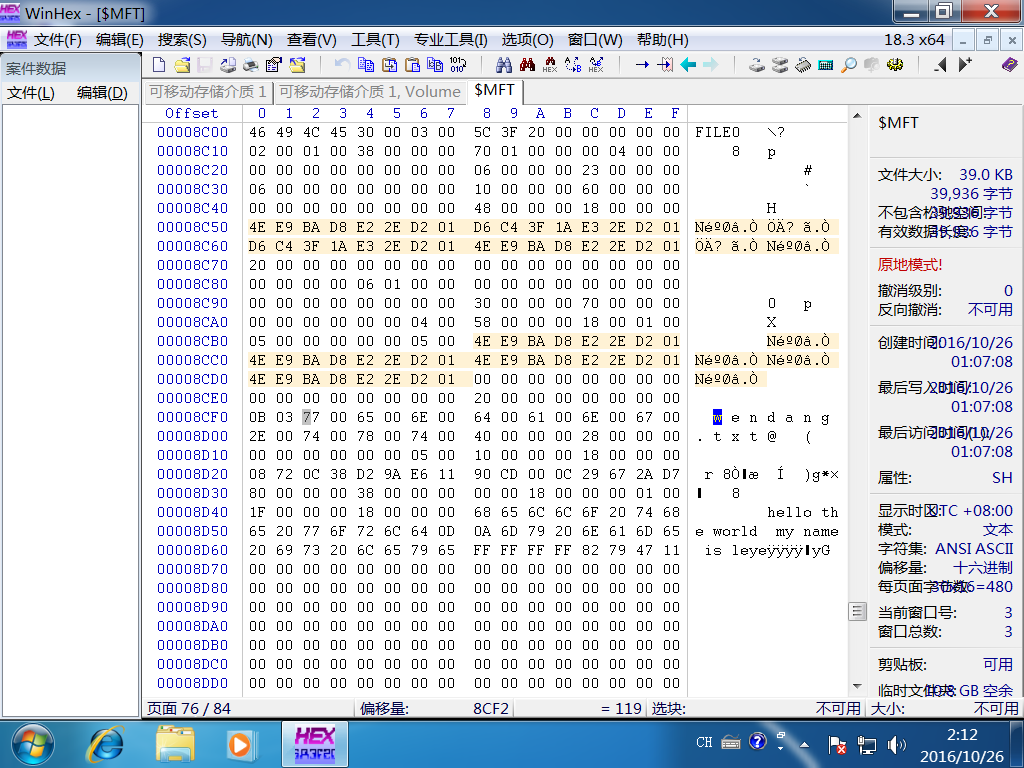Click the blue binoculars Find text icon

coord(504,64)
